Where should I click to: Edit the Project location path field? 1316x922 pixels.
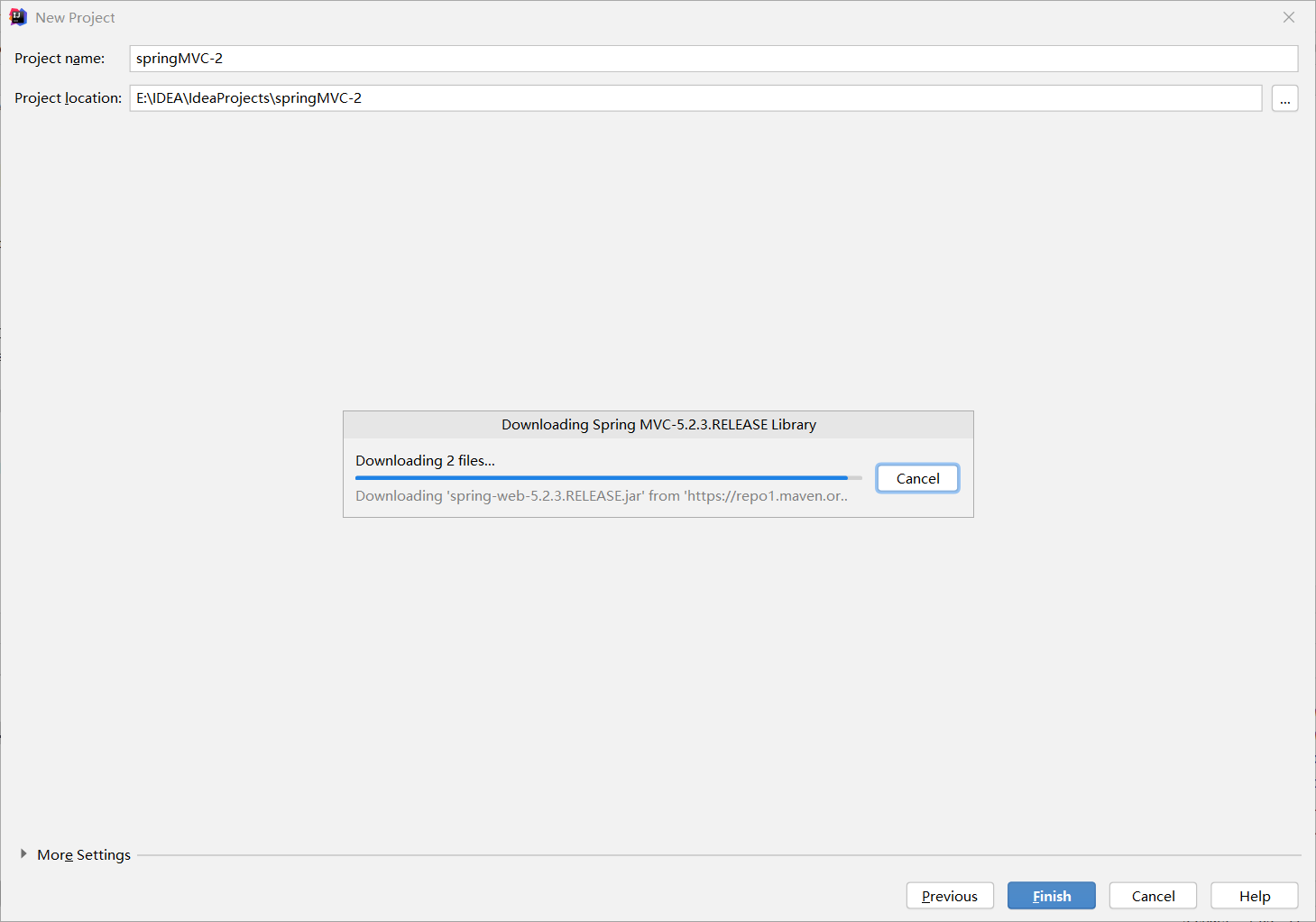pyautogui.click(x=695, y=98)
